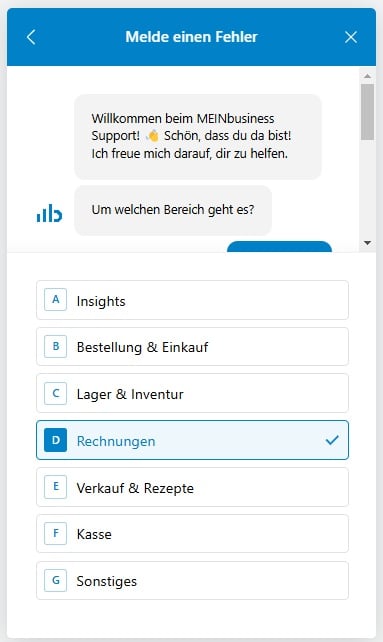
Task: Close the Melde einen Fehler dialog
Action: point(351,37)
